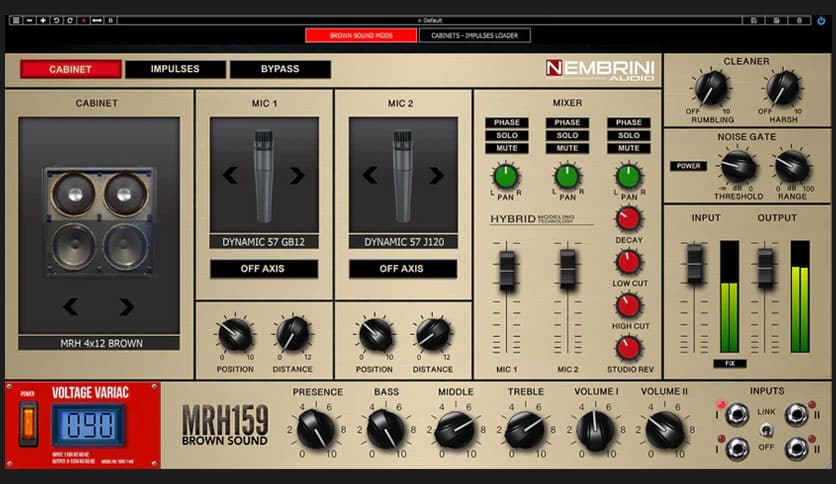The image size is (836, 484).
Task: Toggle PHASE on first mixer channel
Action: [x=507, y=123]
